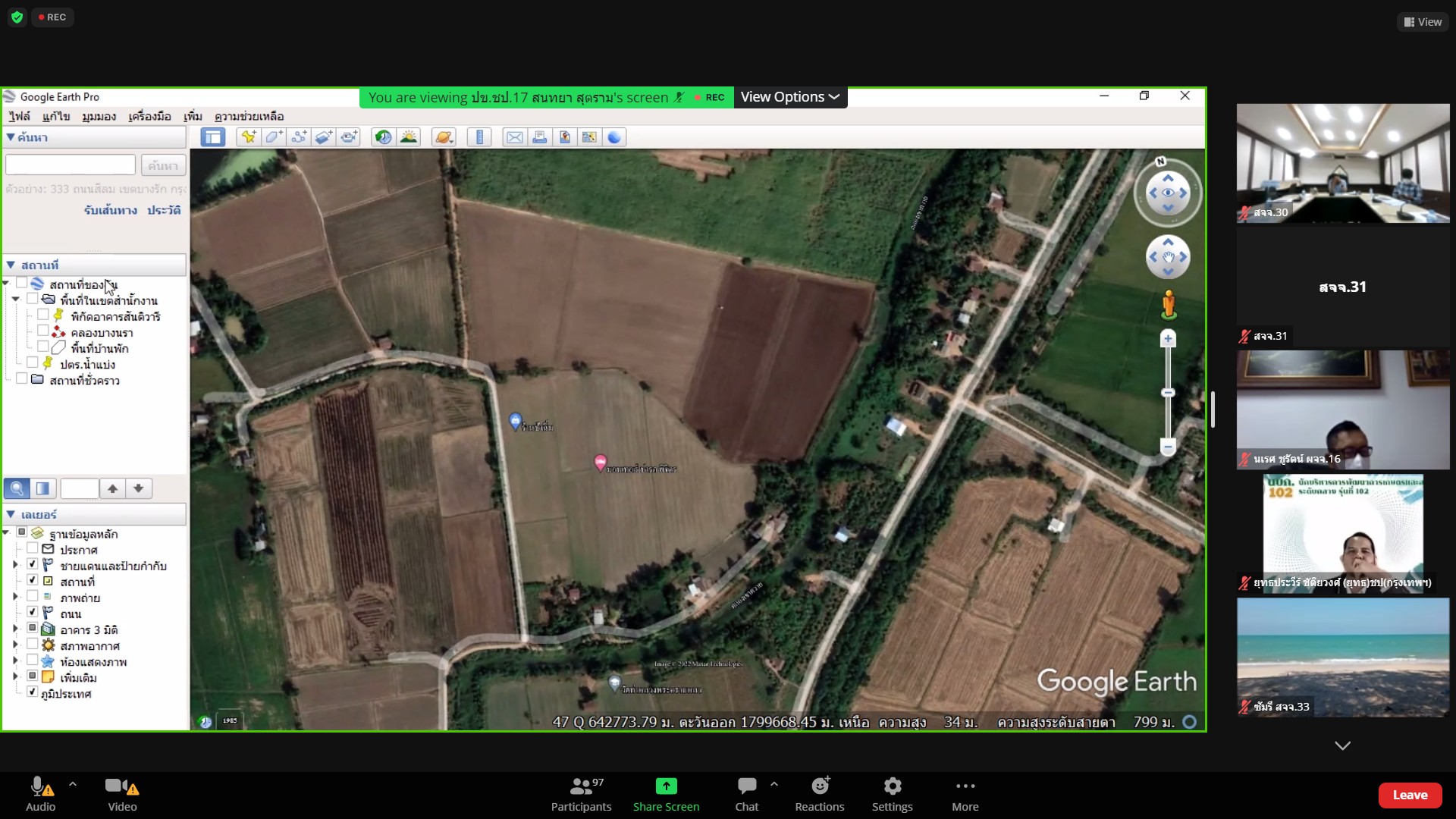Click the Places opacity slider toggle icon
Screen dimensions: 1456x819
click(42, 488)
